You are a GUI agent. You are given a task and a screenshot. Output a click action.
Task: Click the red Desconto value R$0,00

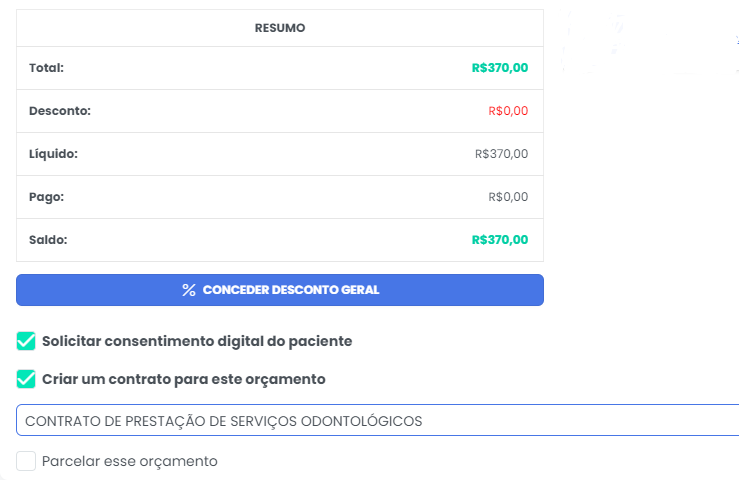click(x=508, y=111)
